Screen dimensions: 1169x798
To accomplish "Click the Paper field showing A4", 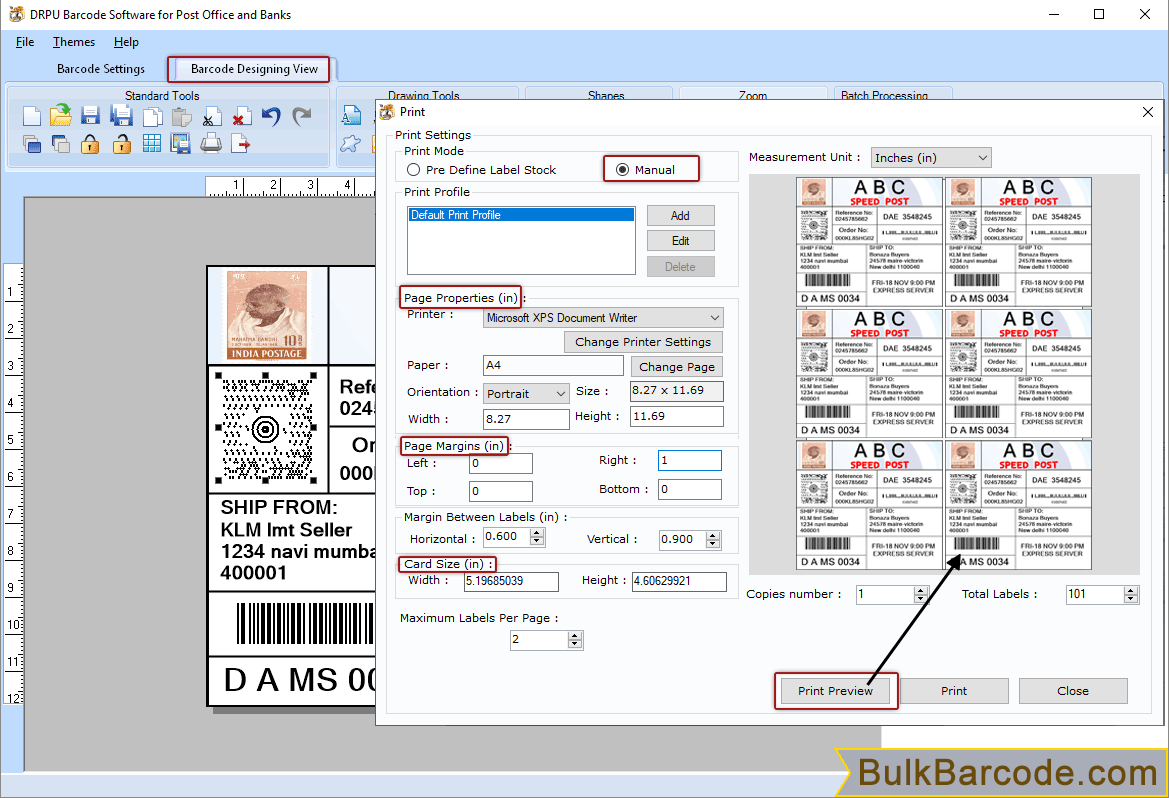I will 553,365.
